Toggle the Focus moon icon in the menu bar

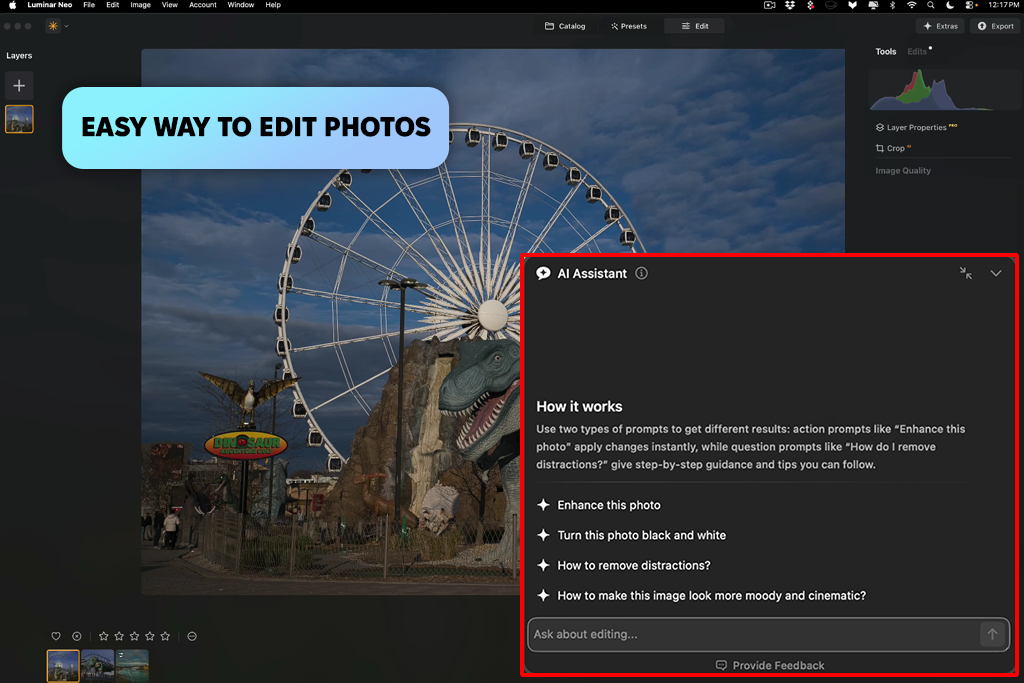click(x=950, y=5)
